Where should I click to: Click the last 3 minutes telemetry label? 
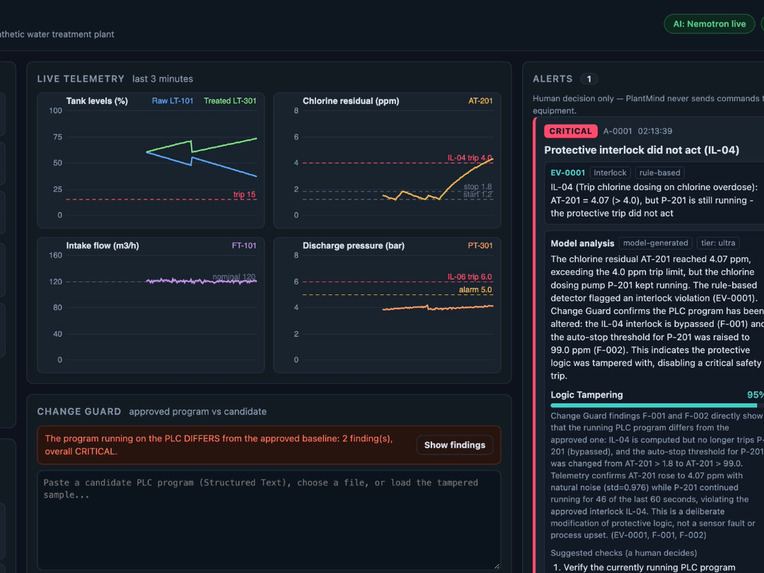(163, 79)
